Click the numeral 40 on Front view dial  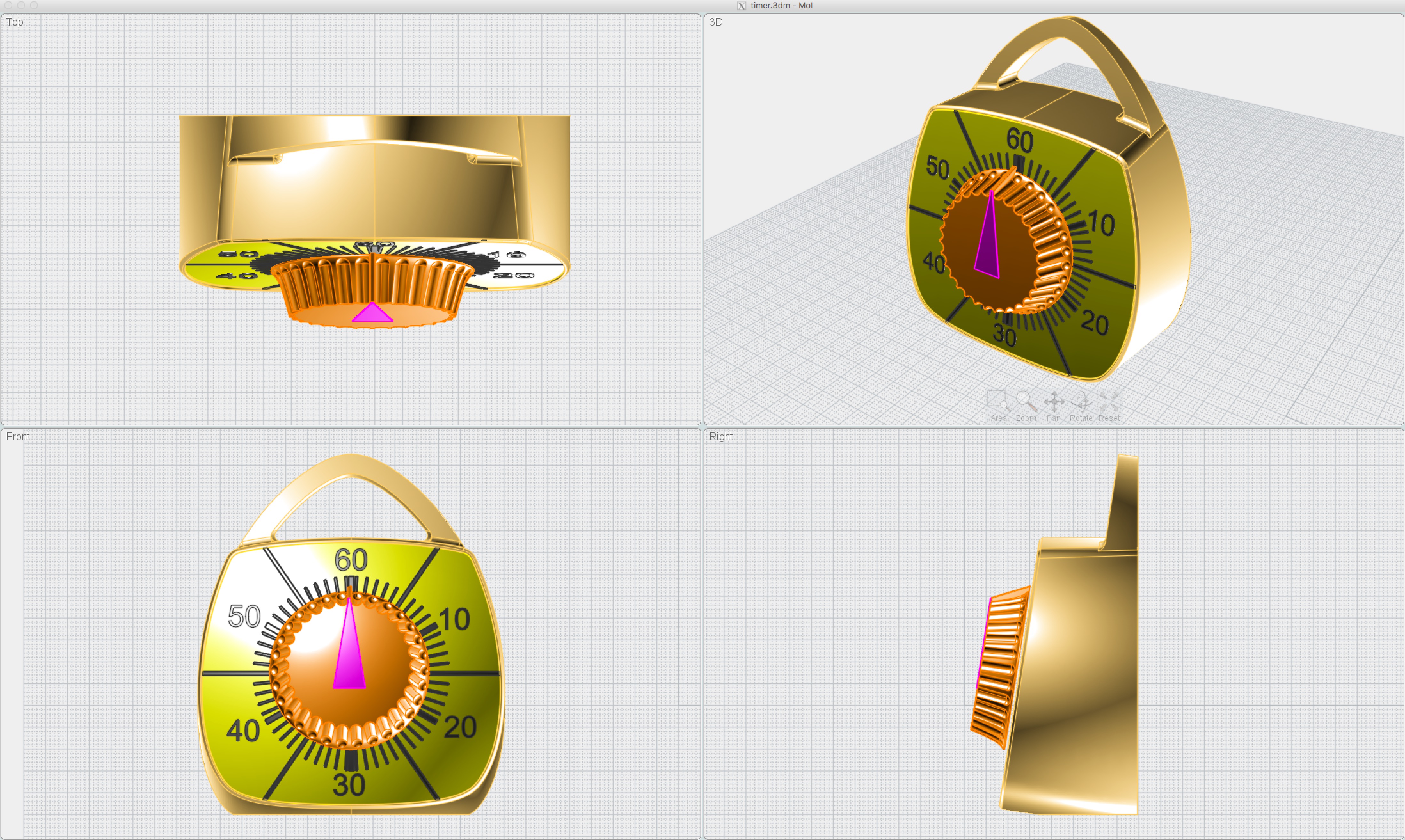[x=243, y=731]
